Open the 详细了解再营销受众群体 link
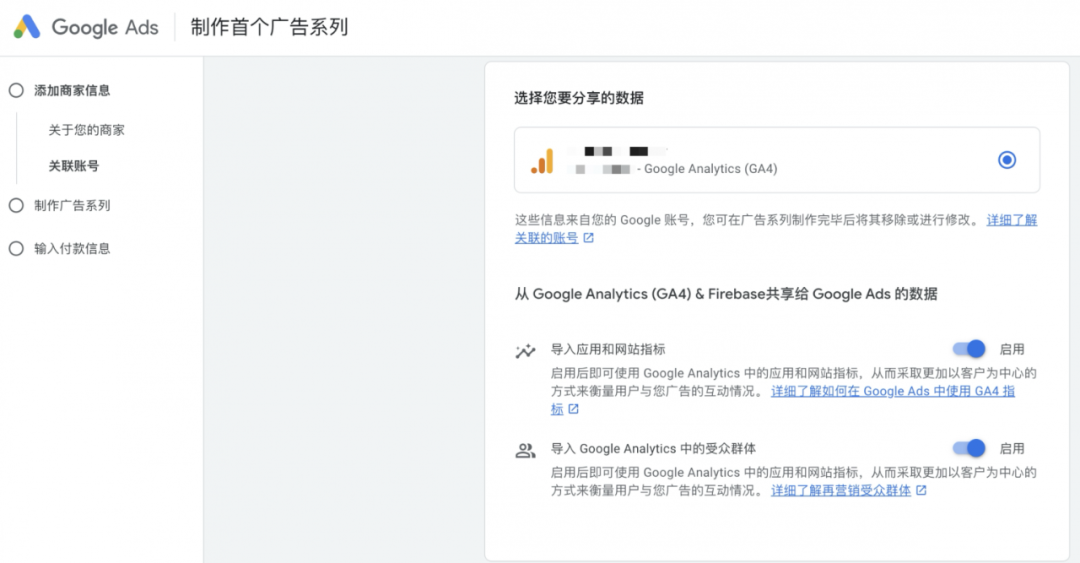 click(840, 490)
